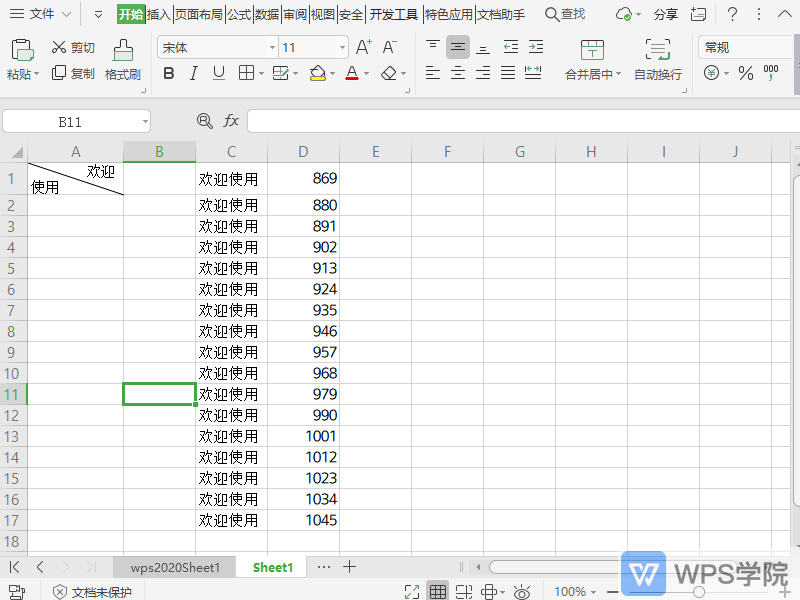Click the increase font size A+ icon
This screenshot has width=800, height=600.
(x=363, y=47)
